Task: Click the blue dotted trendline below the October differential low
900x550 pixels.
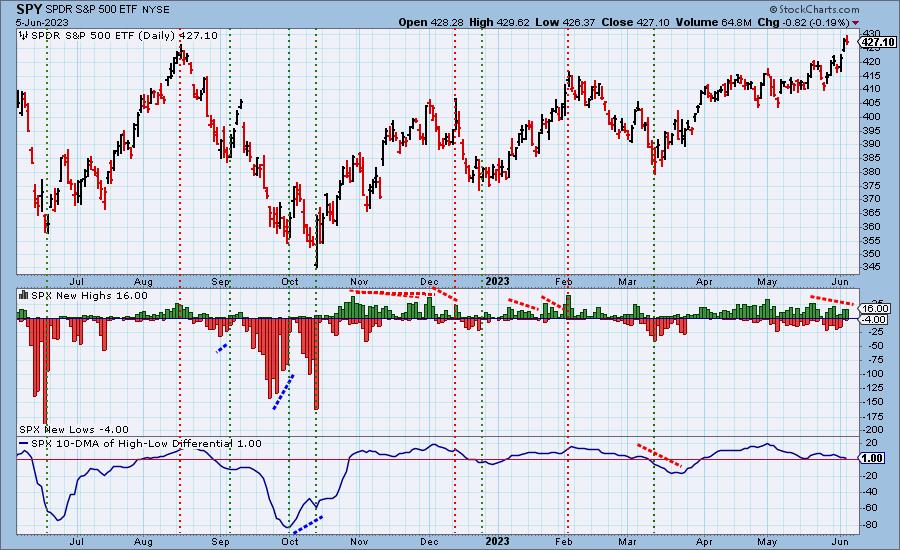Action: pos(308,524)
